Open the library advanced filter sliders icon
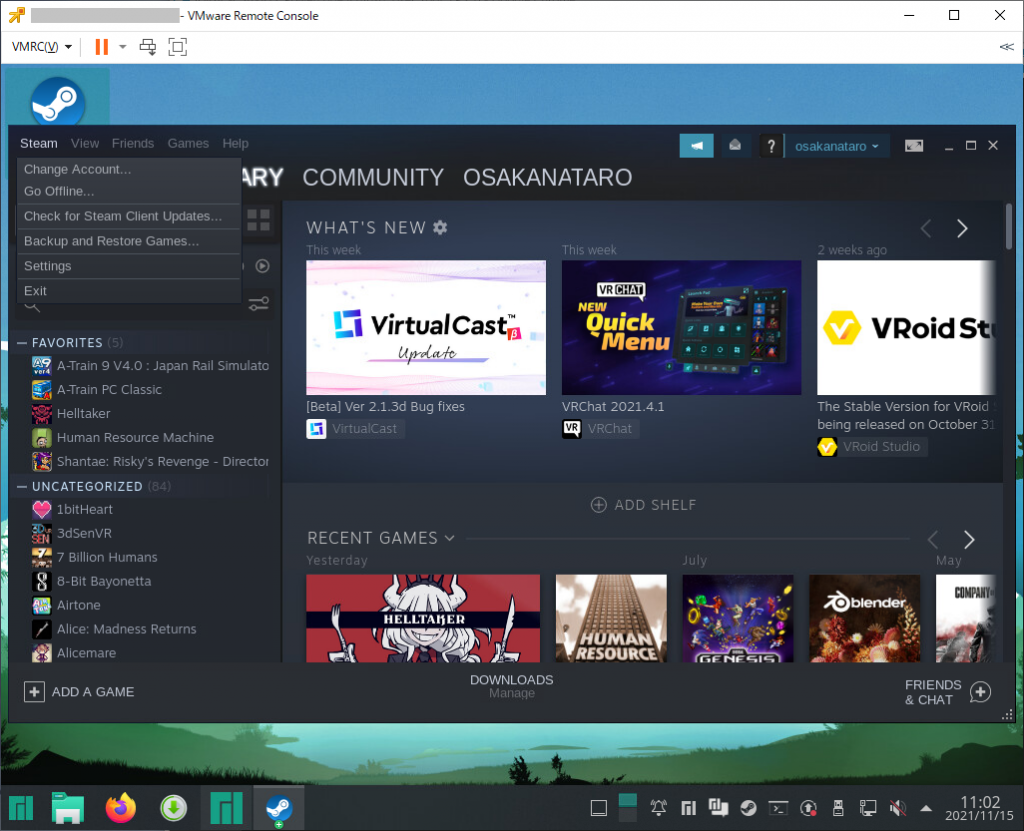This screenshot has width=1024, height=831. click(x=259, y=304)
